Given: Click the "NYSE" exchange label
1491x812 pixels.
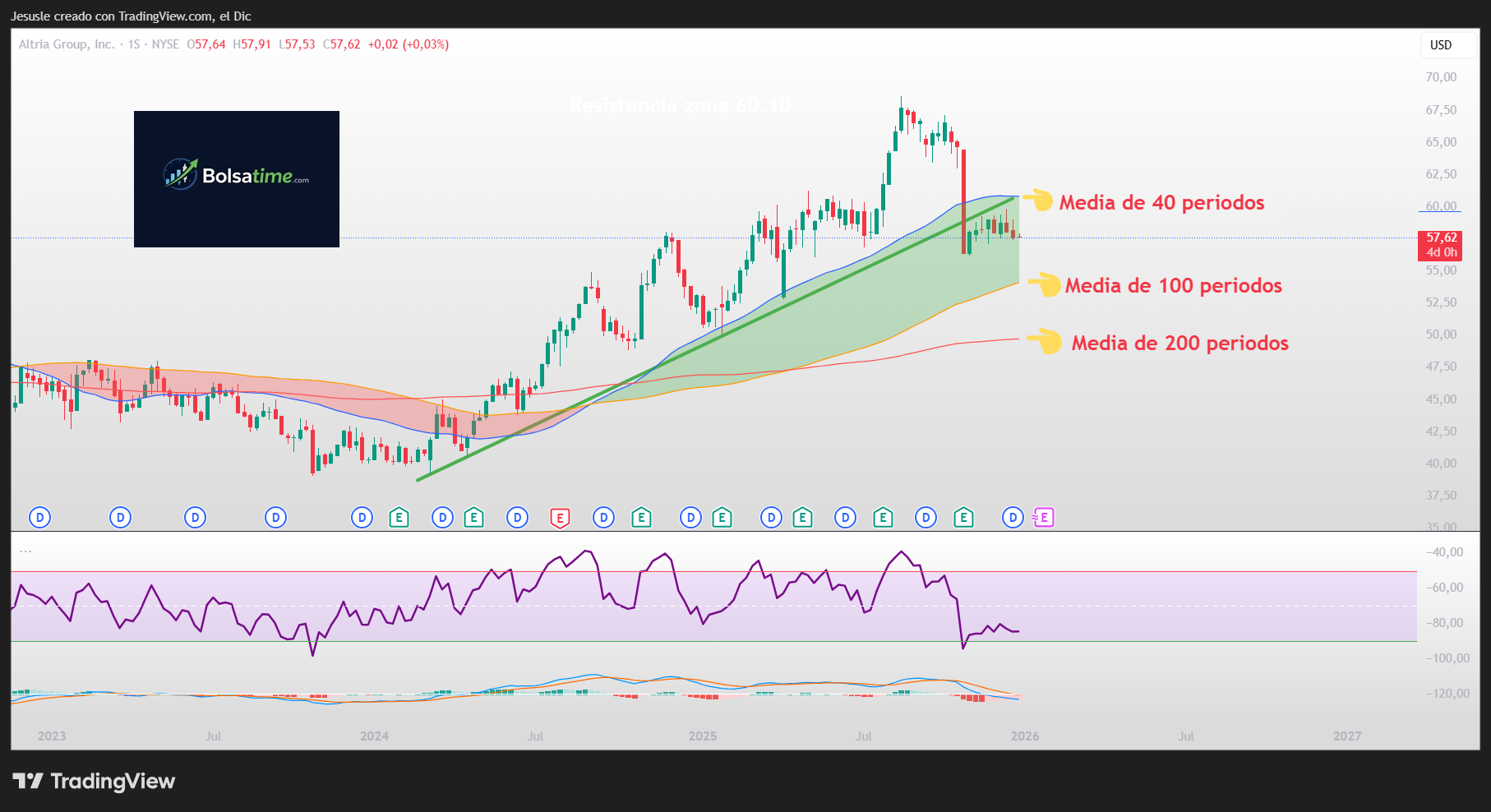Looking at the screenshot, I should click(164, 45).
